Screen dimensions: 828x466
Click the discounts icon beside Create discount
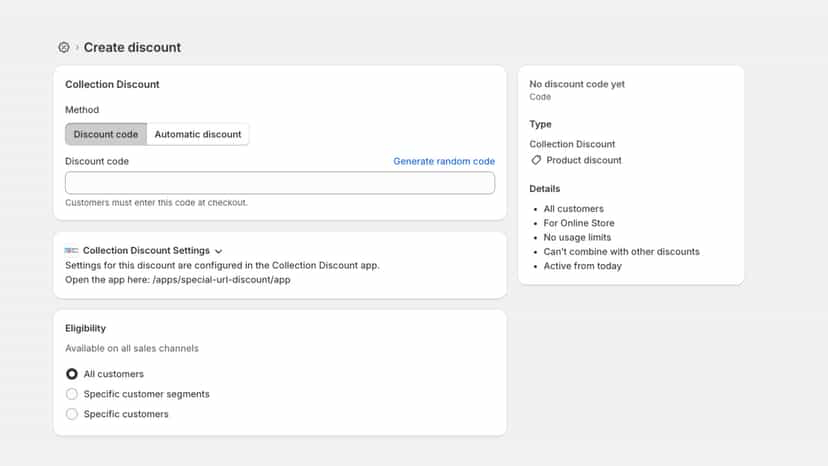(x=64, y=48)
